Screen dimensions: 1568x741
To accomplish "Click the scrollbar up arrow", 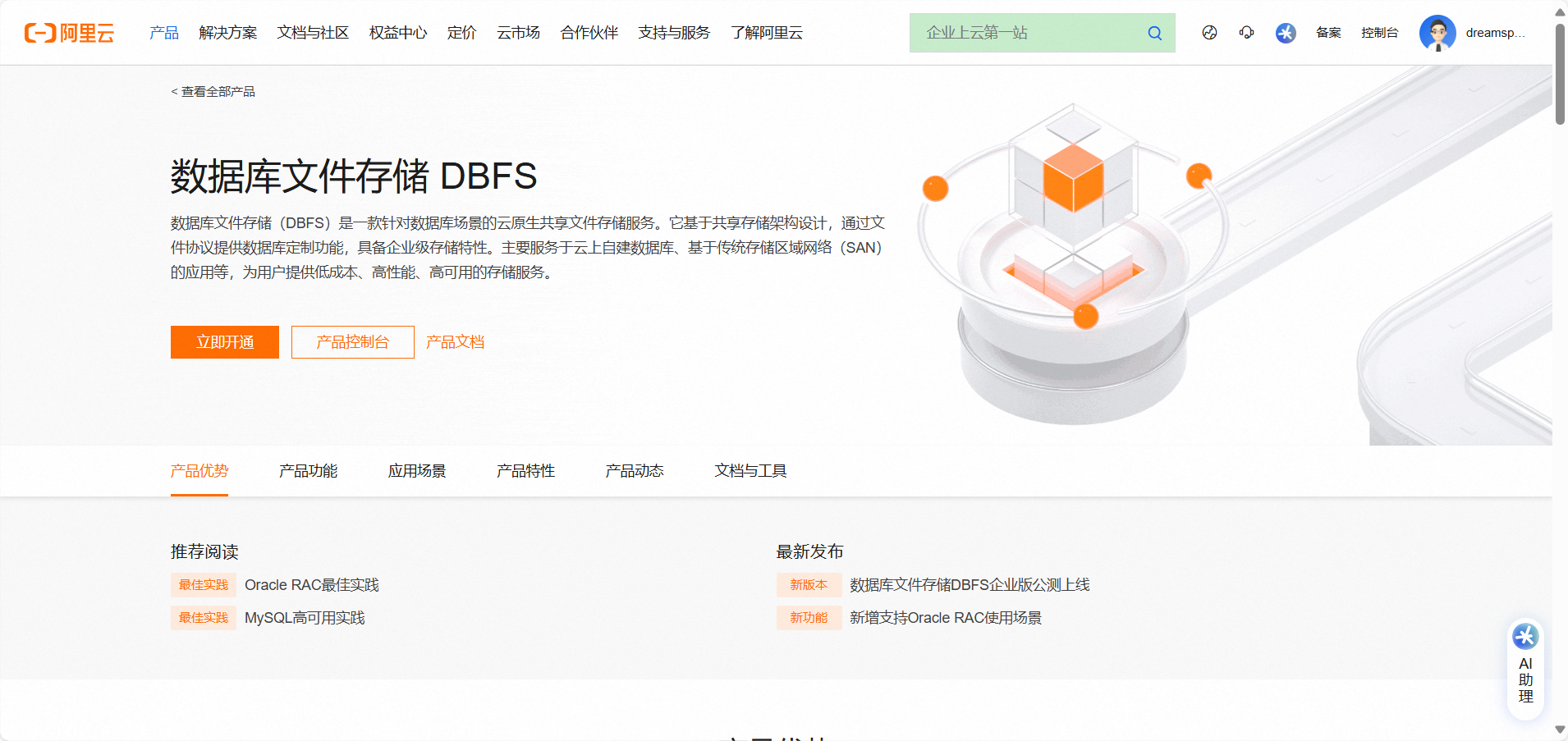I will (1560, 11).
